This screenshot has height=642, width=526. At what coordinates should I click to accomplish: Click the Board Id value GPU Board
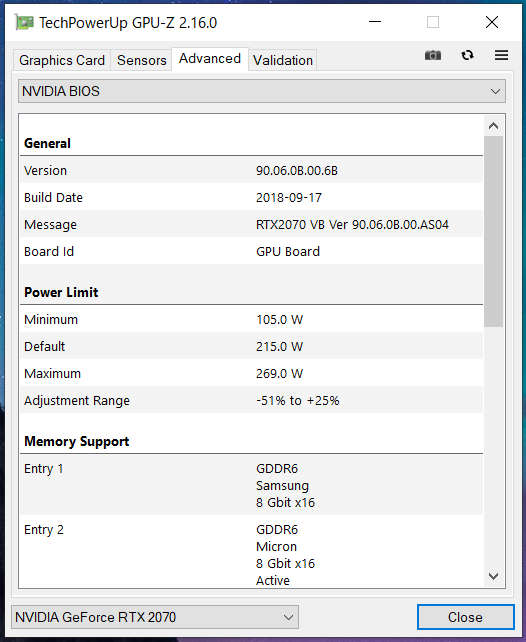(288, 251)
